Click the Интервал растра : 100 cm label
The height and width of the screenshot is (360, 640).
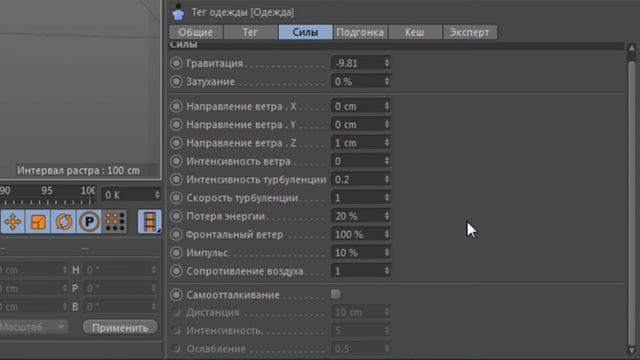click(x=78, y=171)
